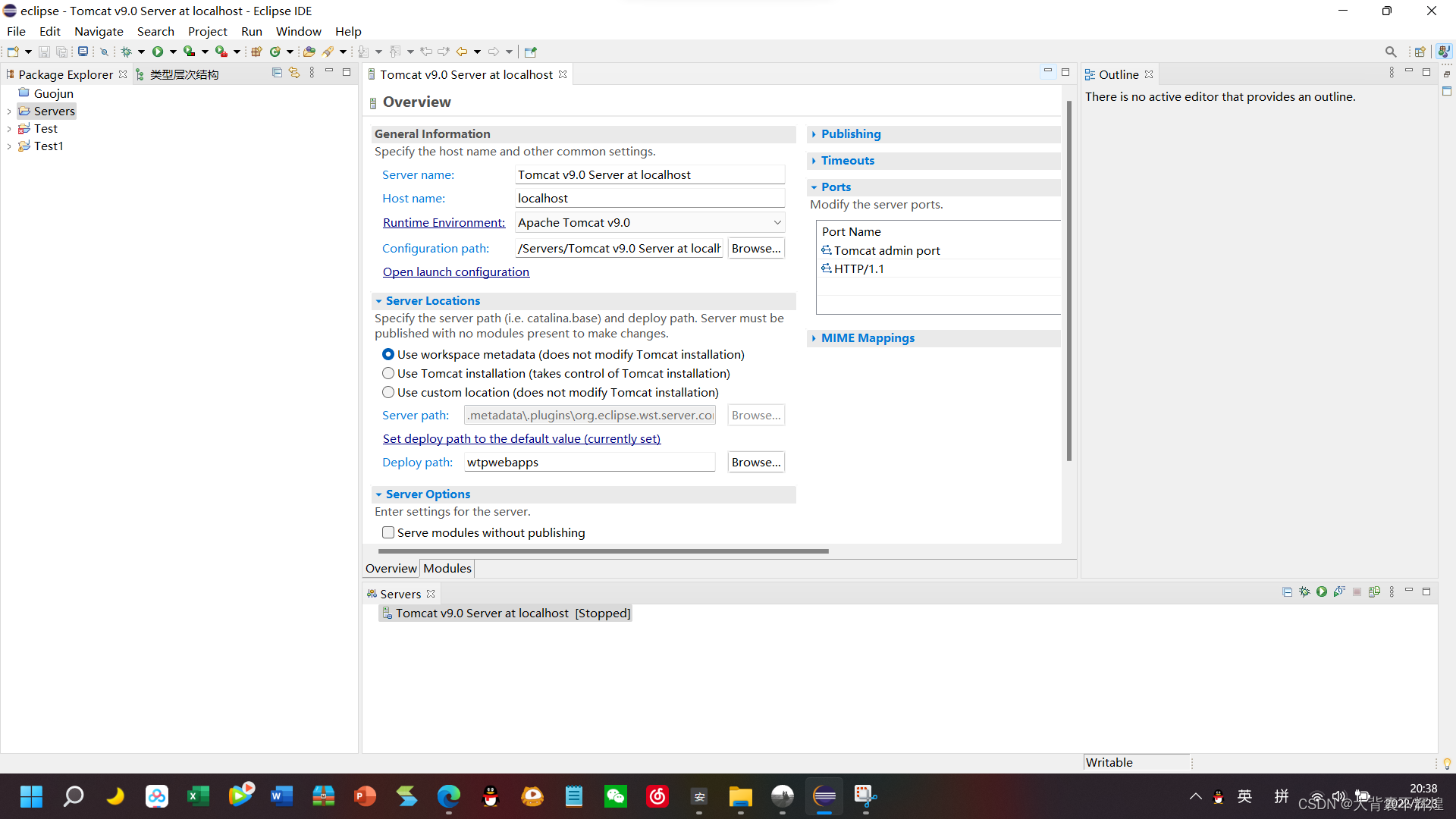Image resolution: width=1456 pixels, height=819 pixels.
Task: Select Use custom location radio option
Action: pyautogui.click(x=388, y=392)
